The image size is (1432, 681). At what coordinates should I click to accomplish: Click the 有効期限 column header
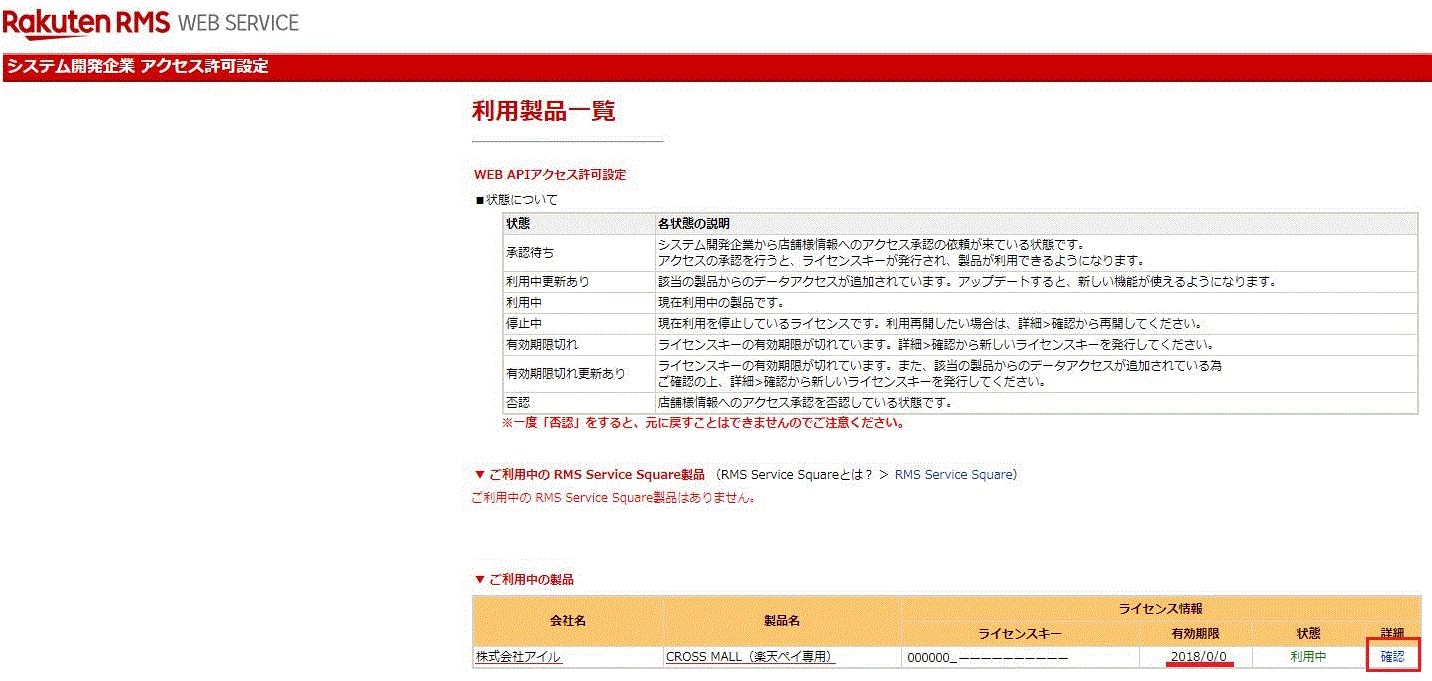[1195, 634]
